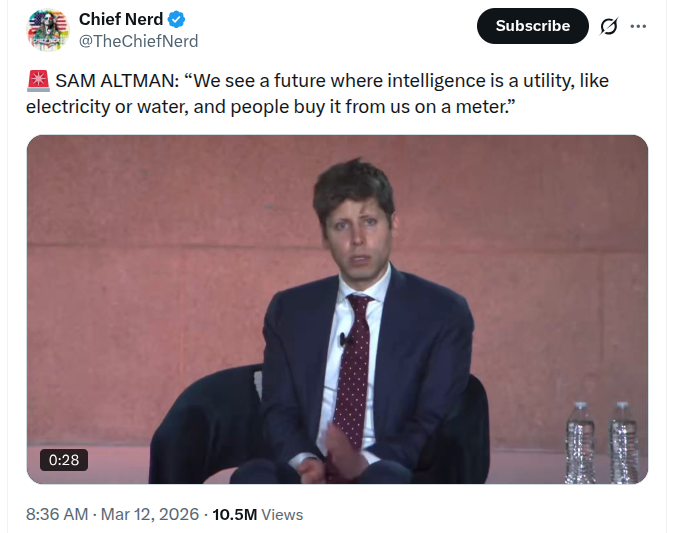Image resolution: width=676 pixels, height=533 pixels.
Task: Open the three-dot more options menu
Action: pos(638,26)
